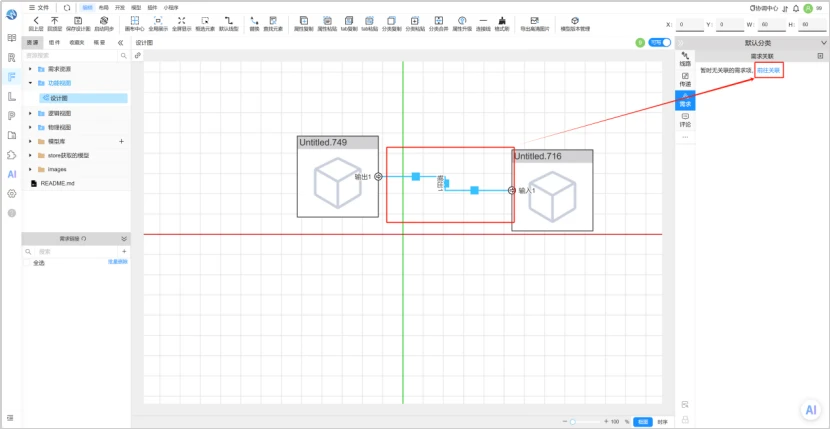The height and width of the screenshot is (429, 830).
Task: Collapse the requirement link panel chevron
Action: (x=124, y=239)
